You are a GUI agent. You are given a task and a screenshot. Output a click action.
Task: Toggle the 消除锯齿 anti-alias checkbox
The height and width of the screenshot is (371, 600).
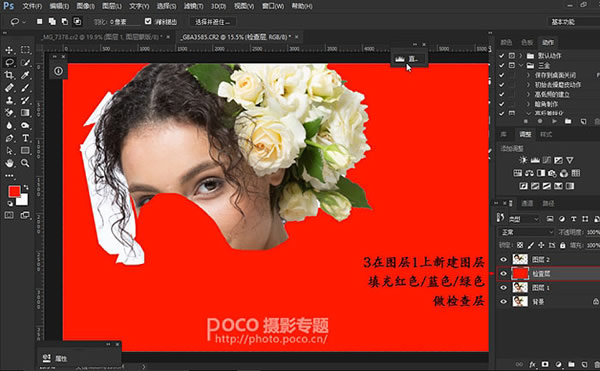148,21
